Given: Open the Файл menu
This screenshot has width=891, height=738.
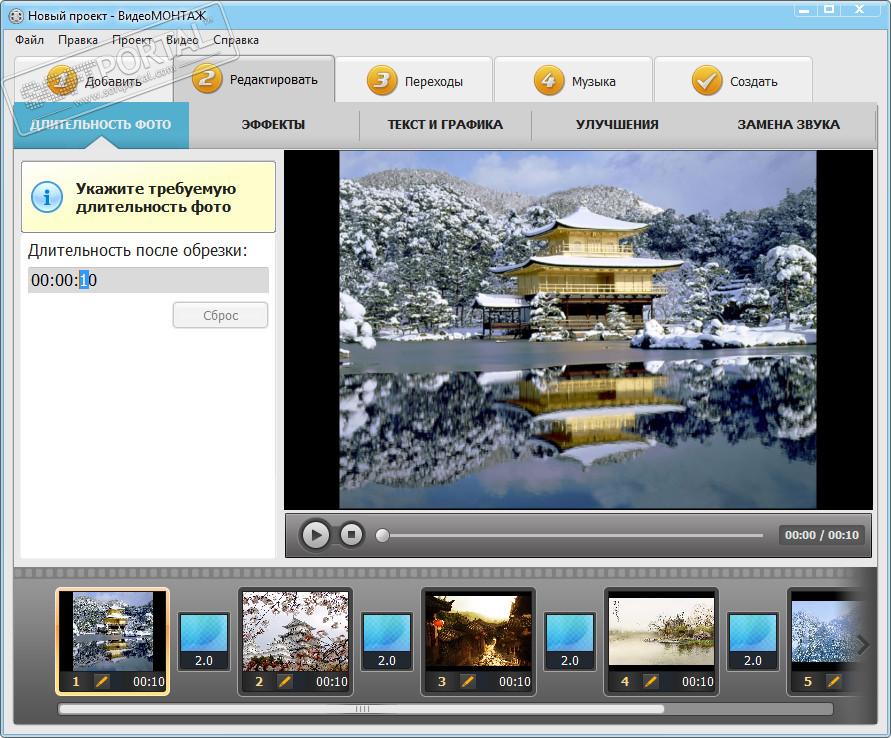Looking at the screenshot, I should click(30, 40).
